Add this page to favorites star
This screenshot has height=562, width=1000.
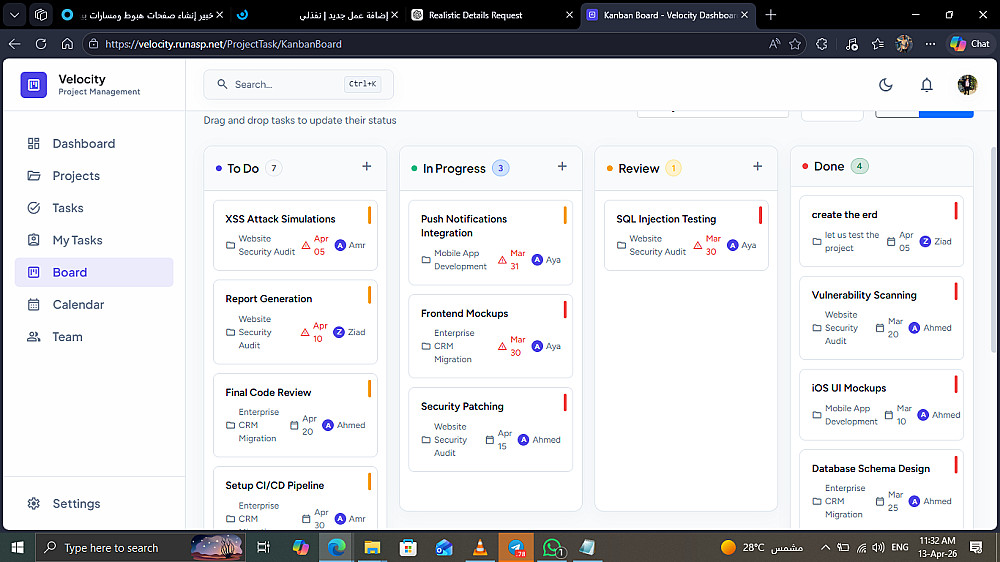point(795,44)
